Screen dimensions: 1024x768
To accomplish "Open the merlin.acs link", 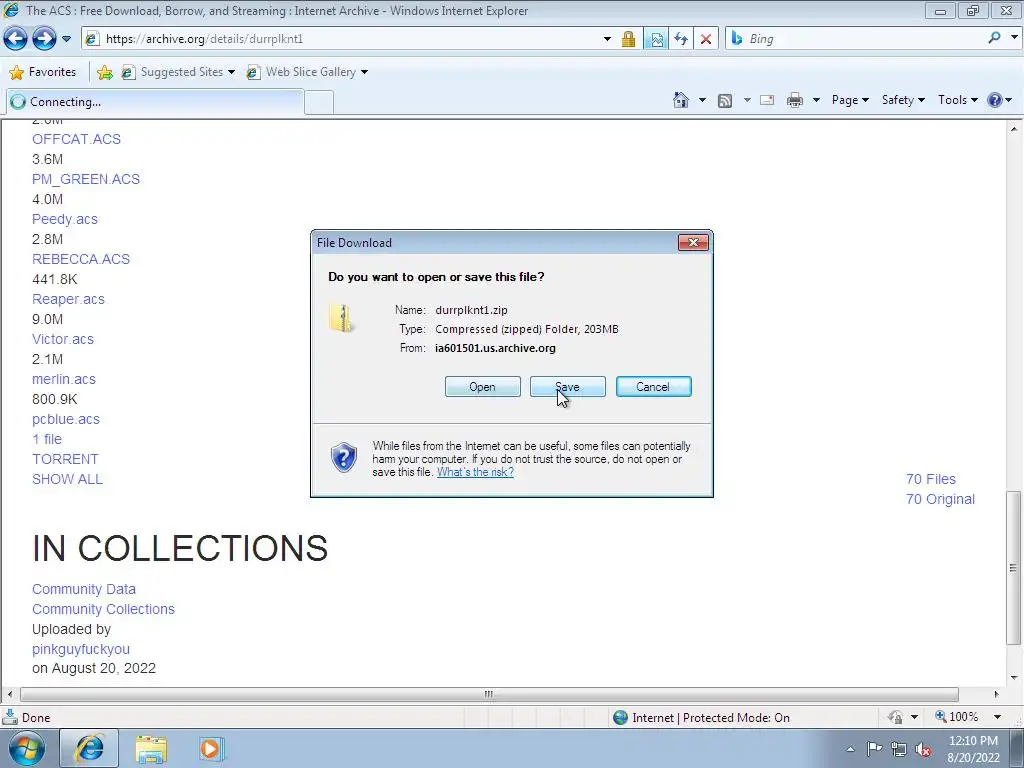I will click(63, 379).
